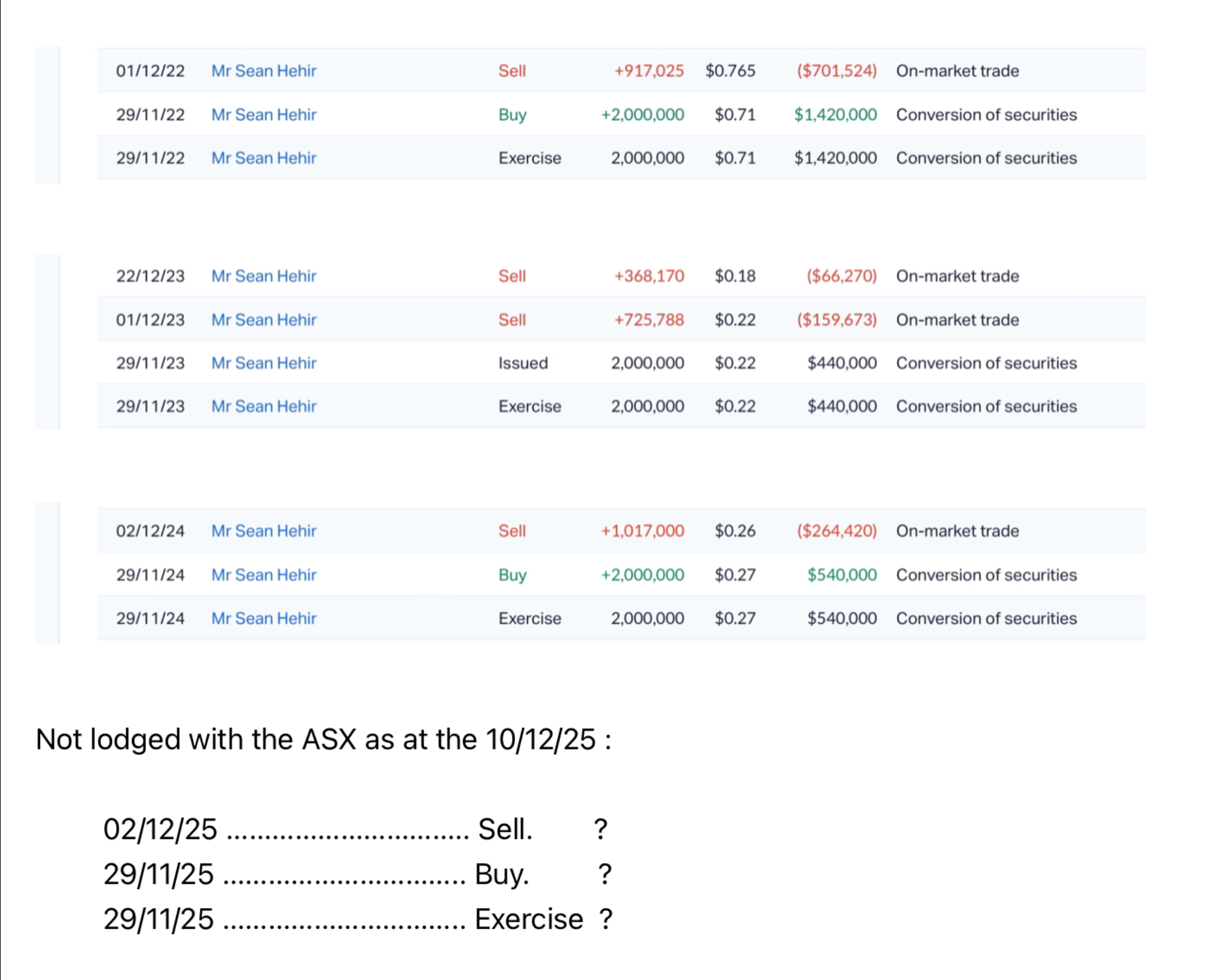Image resolution: width=1212 pixels, height=980 pixels.
Task: Click the green $540,000 value
Action: [842, 575]
